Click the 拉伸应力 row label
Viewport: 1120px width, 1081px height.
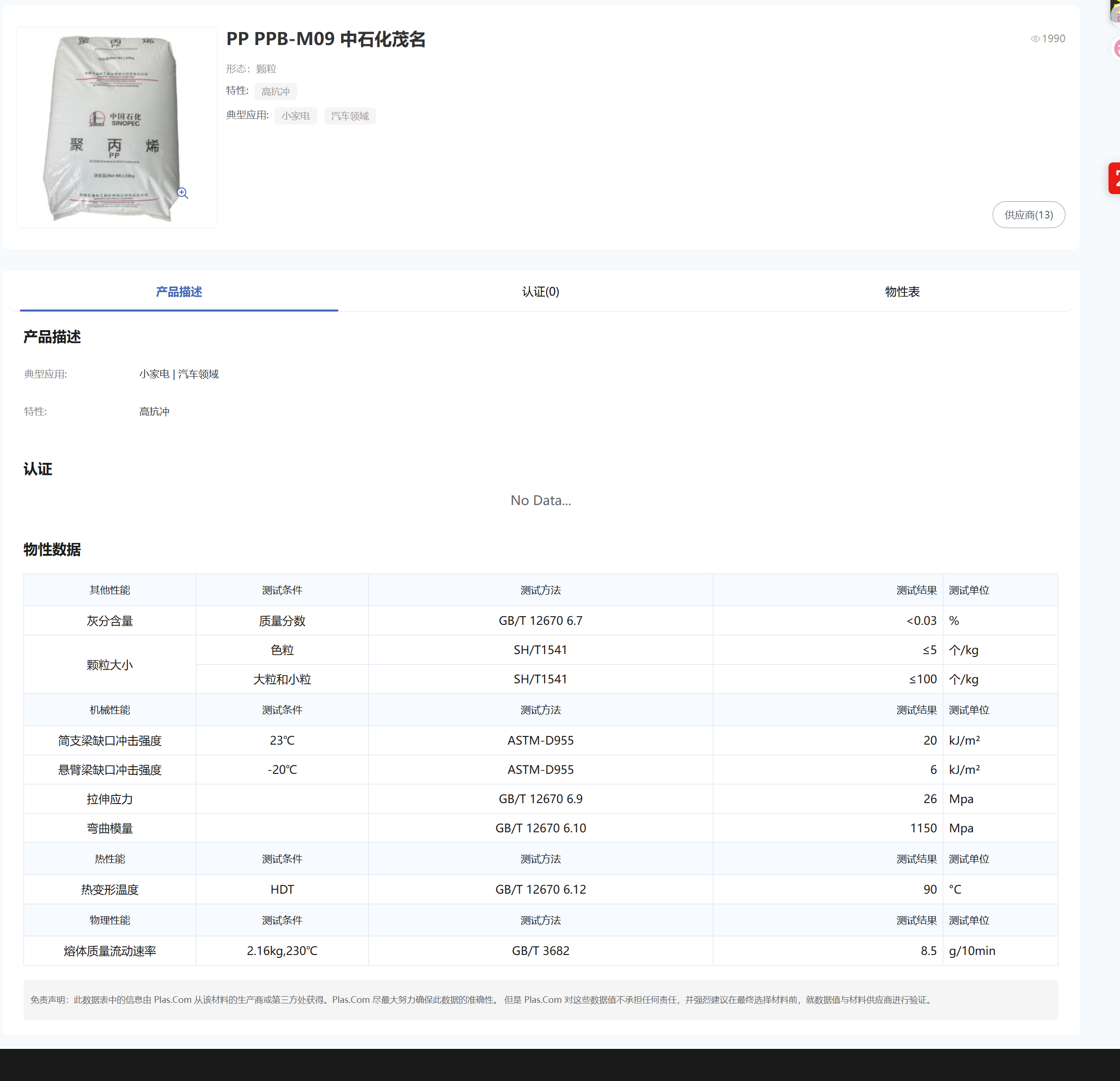pyautogui.click(x=110, y=799)
